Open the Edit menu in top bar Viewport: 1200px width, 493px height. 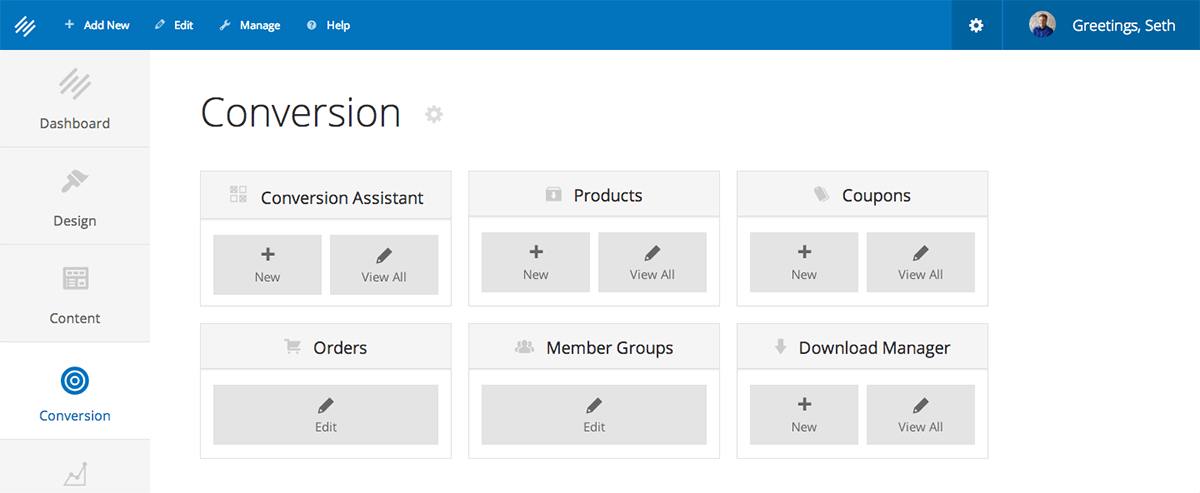coord(174,25)
